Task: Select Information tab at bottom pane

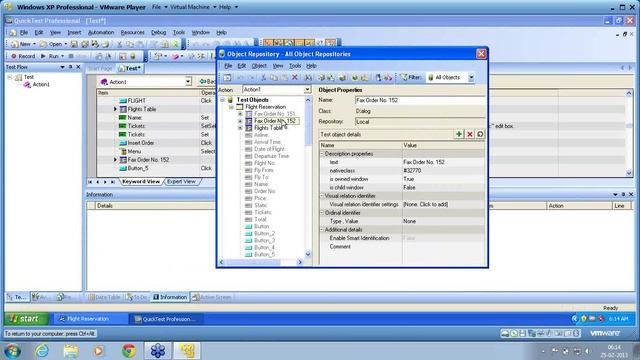Action: point(169,297)
